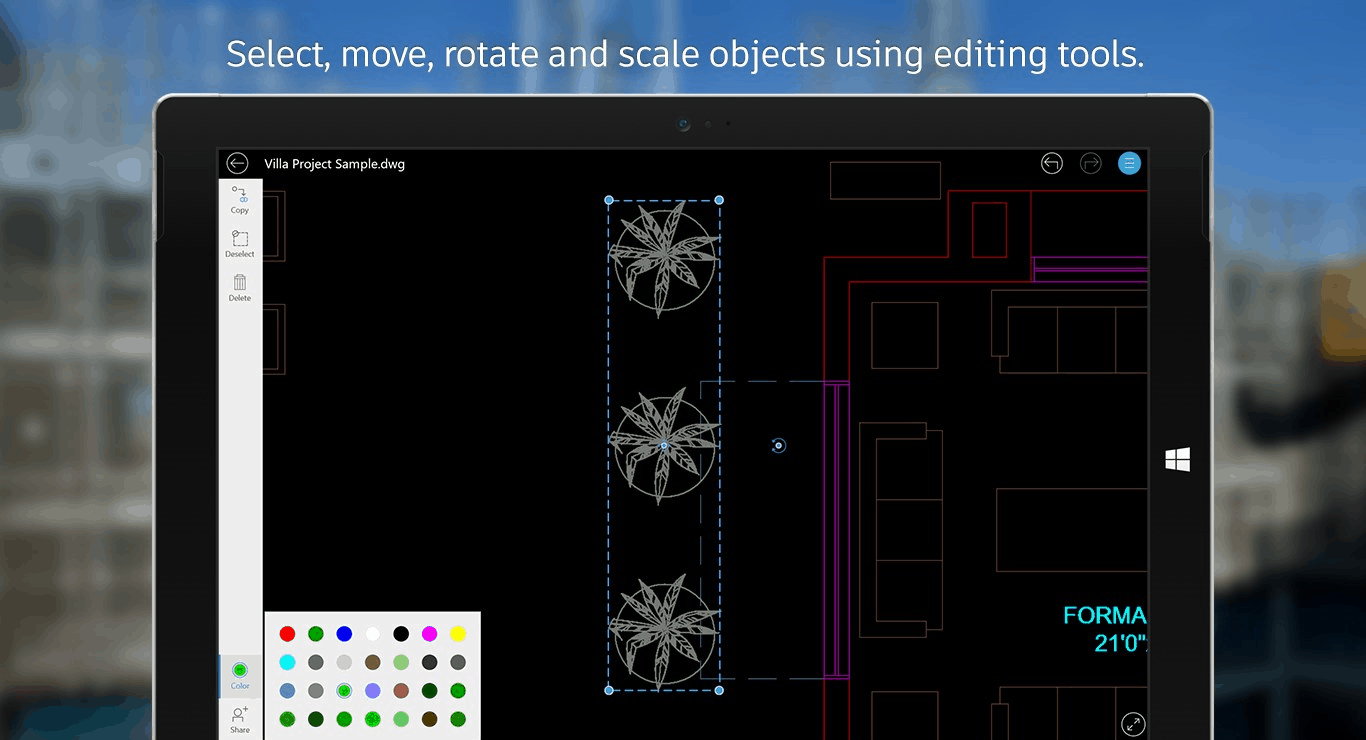The height and width of the screenshot is (740, 1366).
Task: Open the Share option in the sidebar
Action: coord(240,719)
